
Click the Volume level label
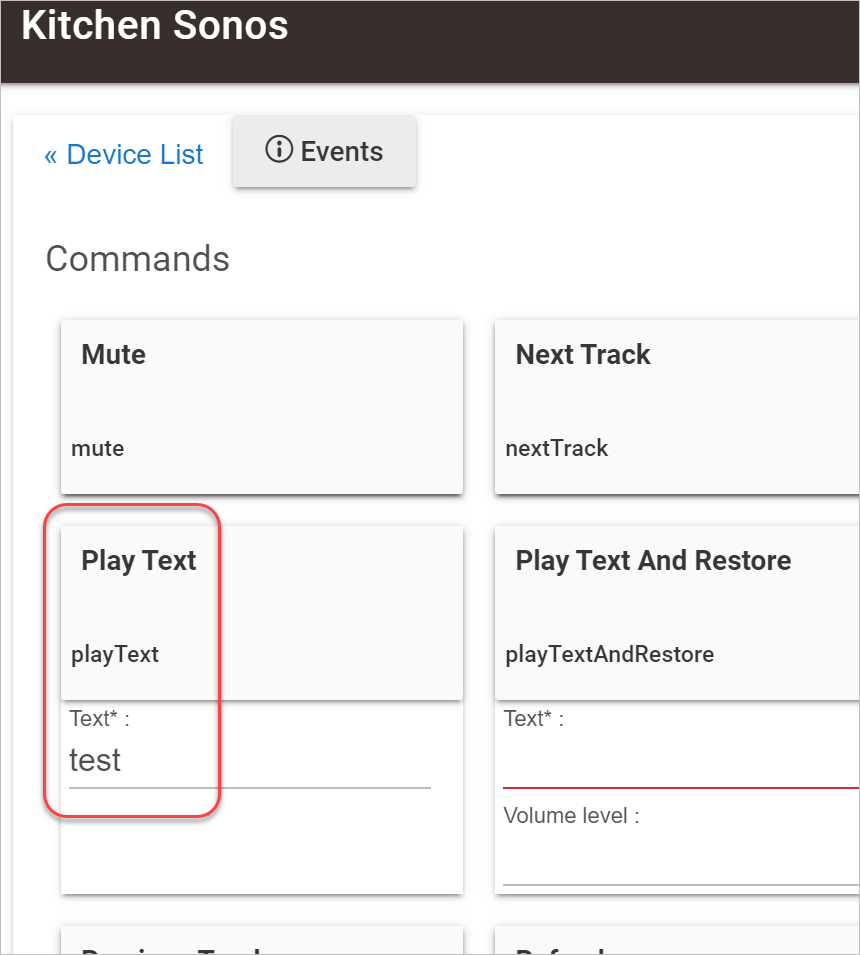[571, 816]
